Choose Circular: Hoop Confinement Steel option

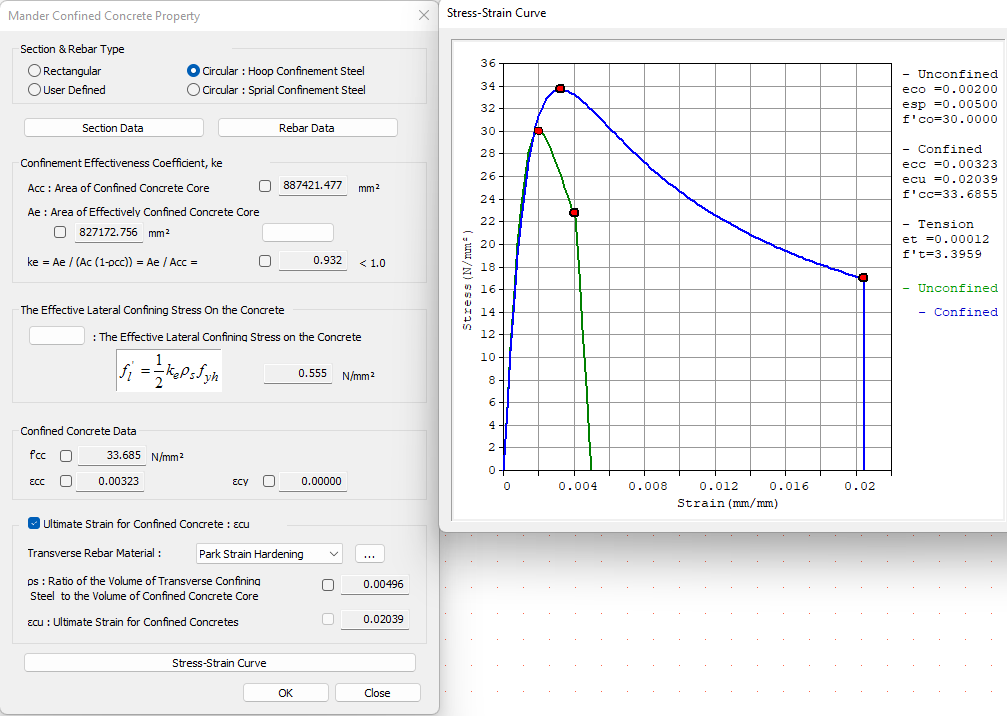[x=194, y=71]
